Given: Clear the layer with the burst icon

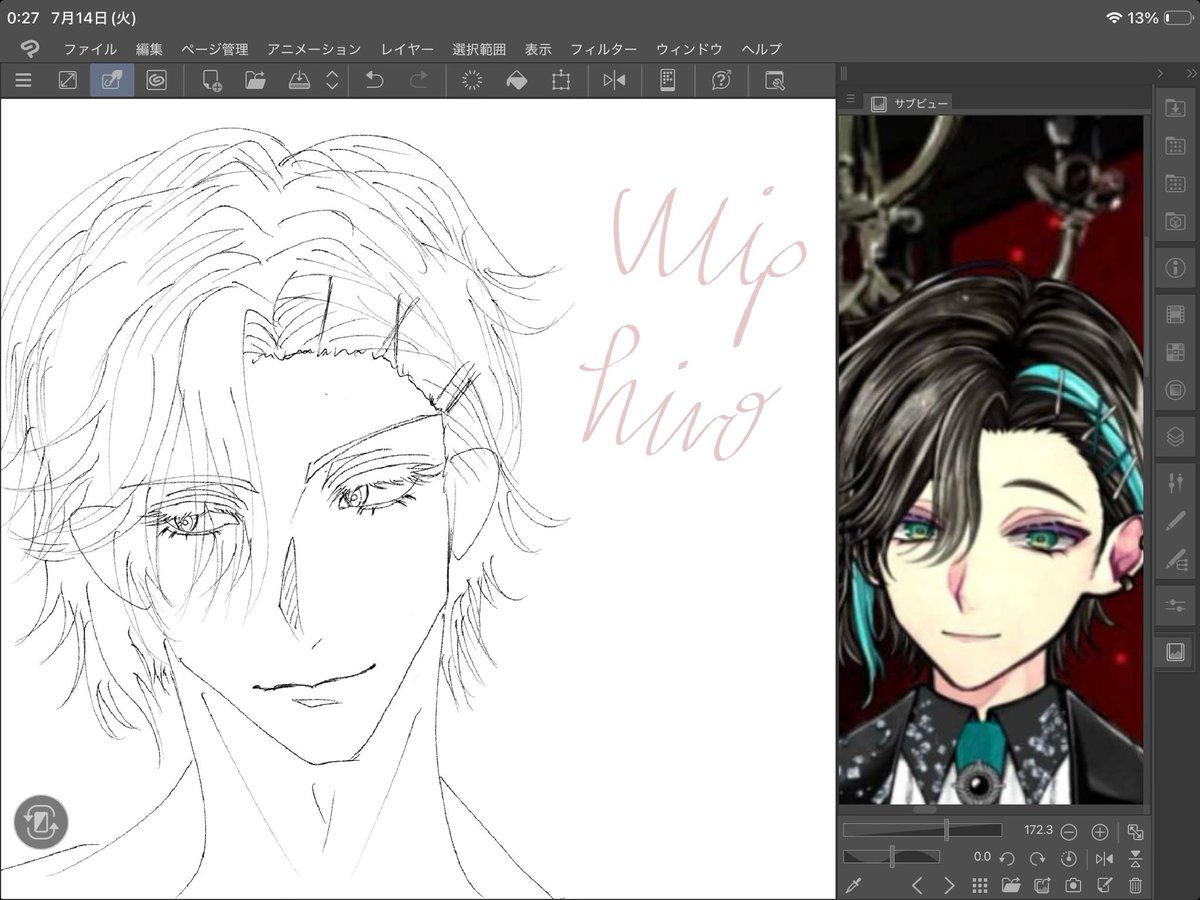Looking at the screenshot, I should coord(472,81).
